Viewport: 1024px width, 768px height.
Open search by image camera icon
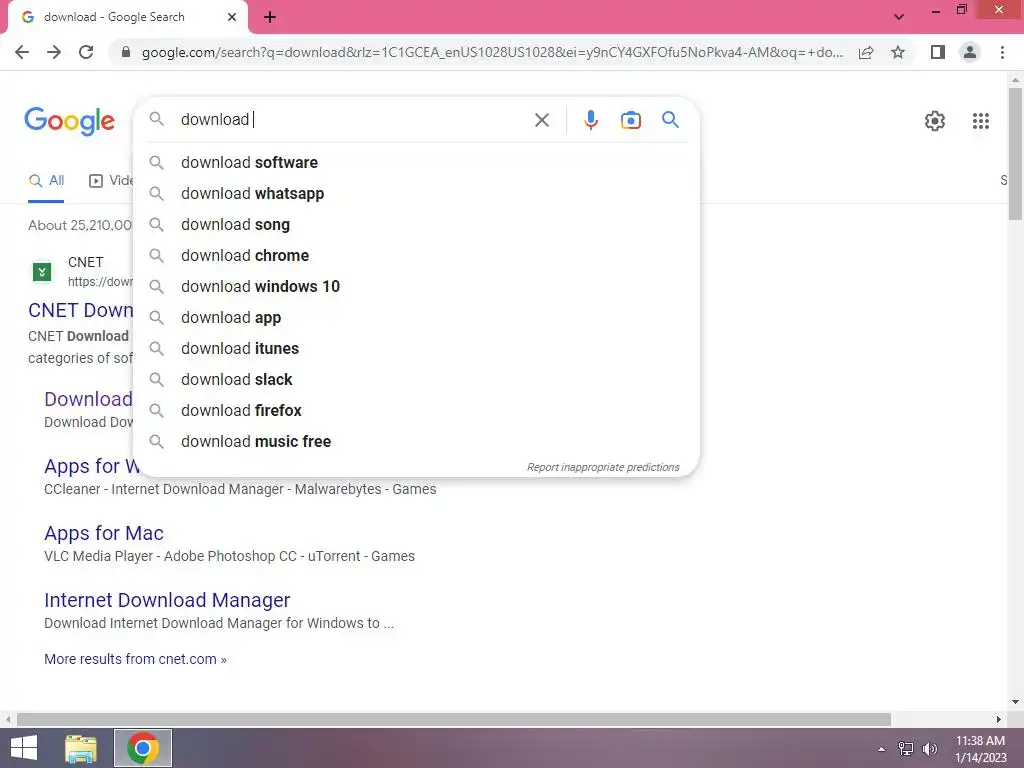point(630,120)
